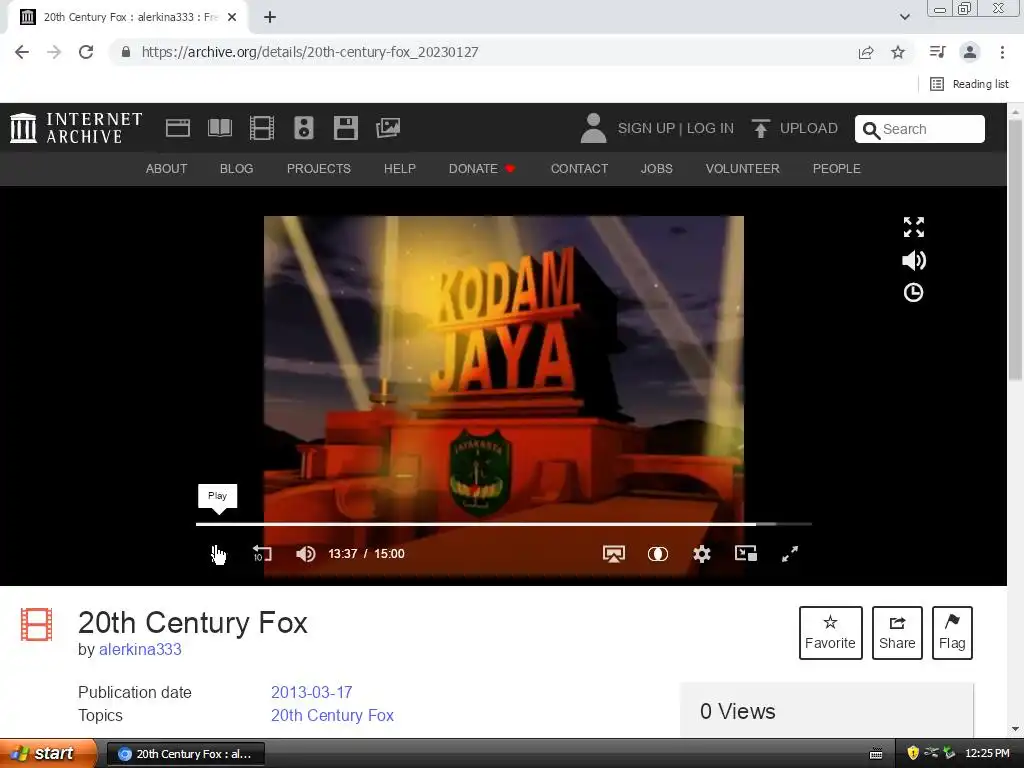Click the address bar URL
Viewport: 1024px width, 768px height.
coord(310,52)
